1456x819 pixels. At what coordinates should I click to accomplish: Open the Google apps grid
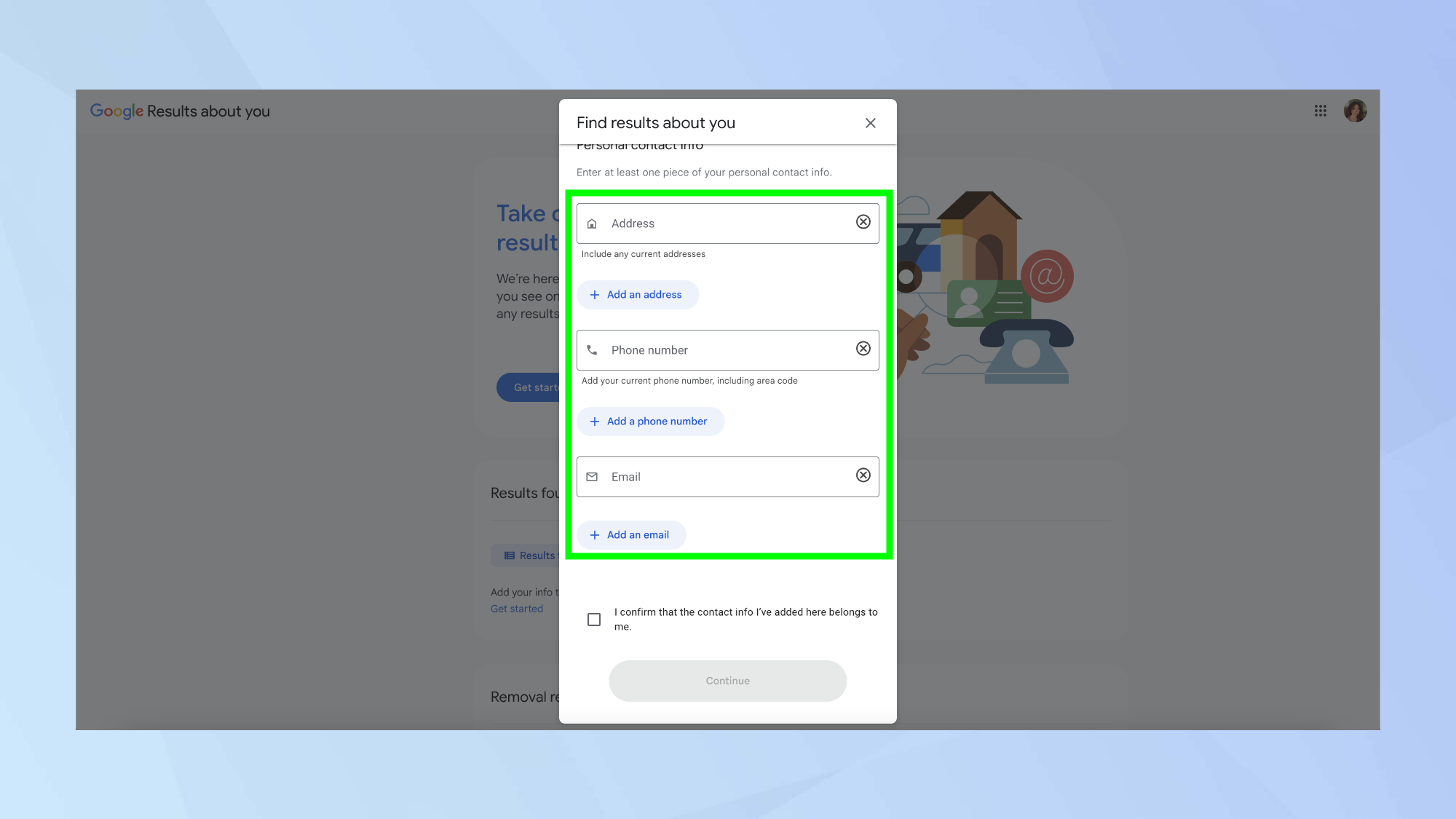[x=1320, y=111]
